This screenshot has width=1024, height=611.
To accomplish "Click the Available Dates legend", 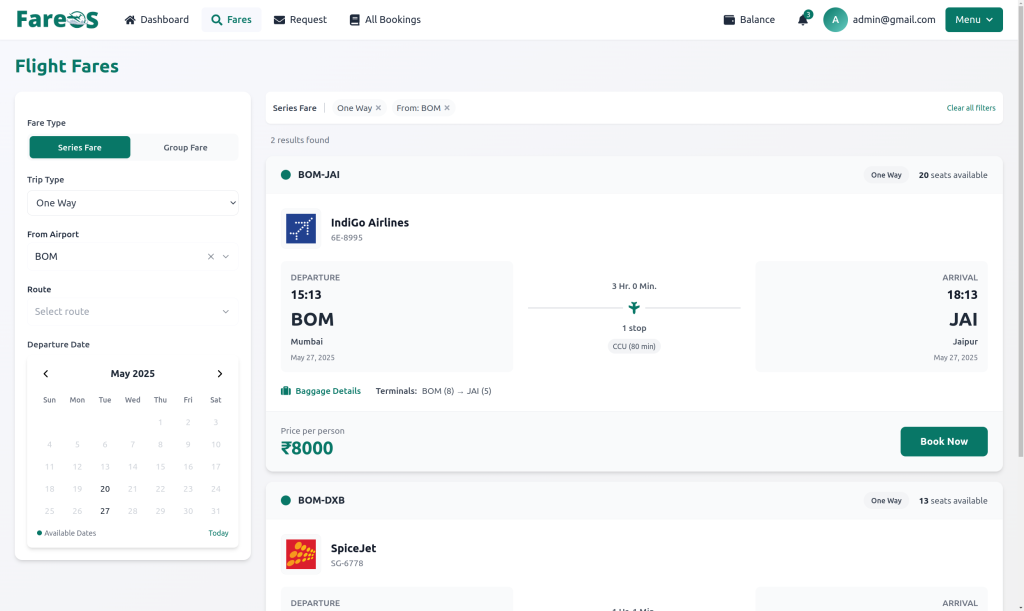I will [67, 533].
